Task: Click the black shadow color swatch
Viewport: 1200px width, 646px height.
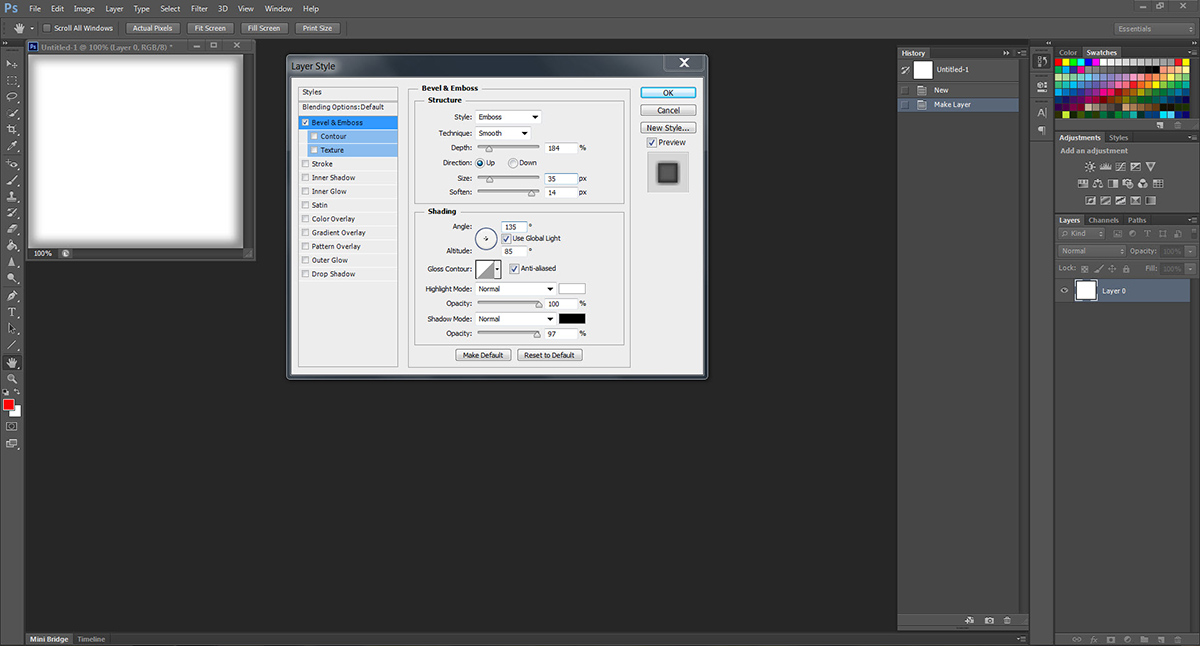Action: click(572, 319)
